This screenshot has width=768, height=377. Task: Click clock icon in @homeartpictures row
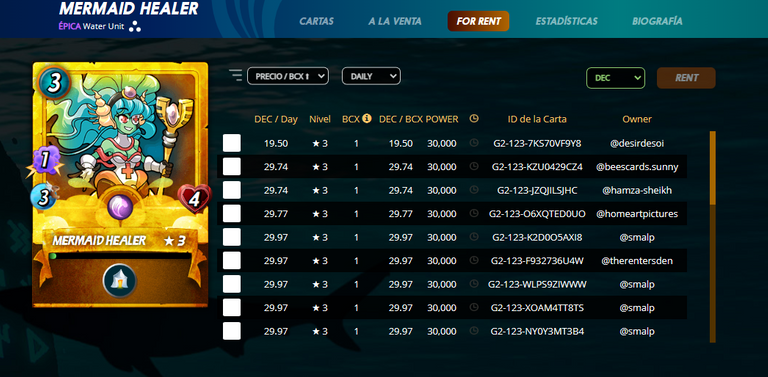coord(473,213)
